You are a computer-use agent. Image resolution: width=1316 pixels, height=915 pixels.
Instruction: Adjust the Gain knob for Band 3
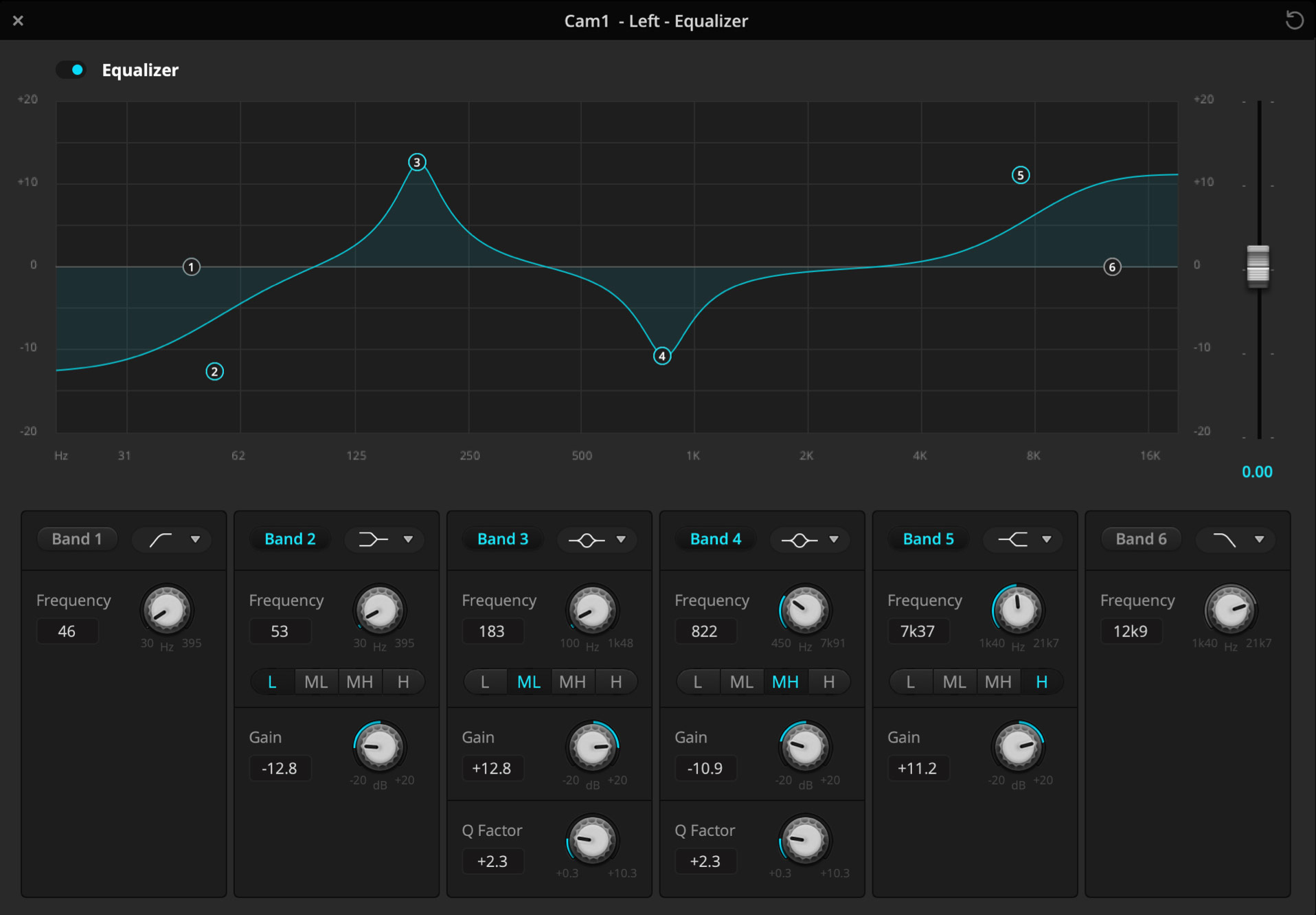(x=592, y=747)
